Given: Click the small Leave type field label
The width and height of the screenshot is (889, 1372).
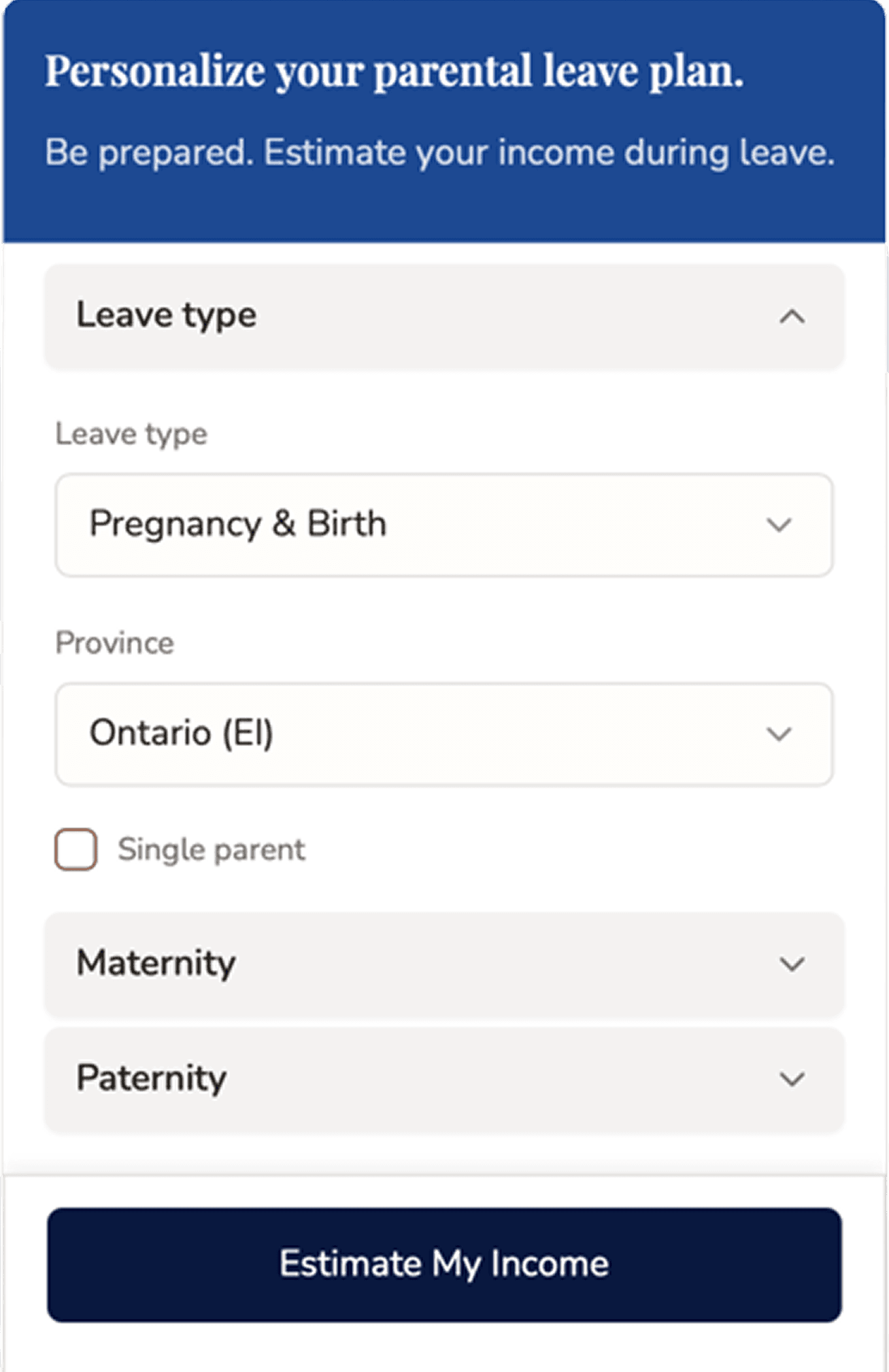Looking at the screenshot, I should (131, 434).
